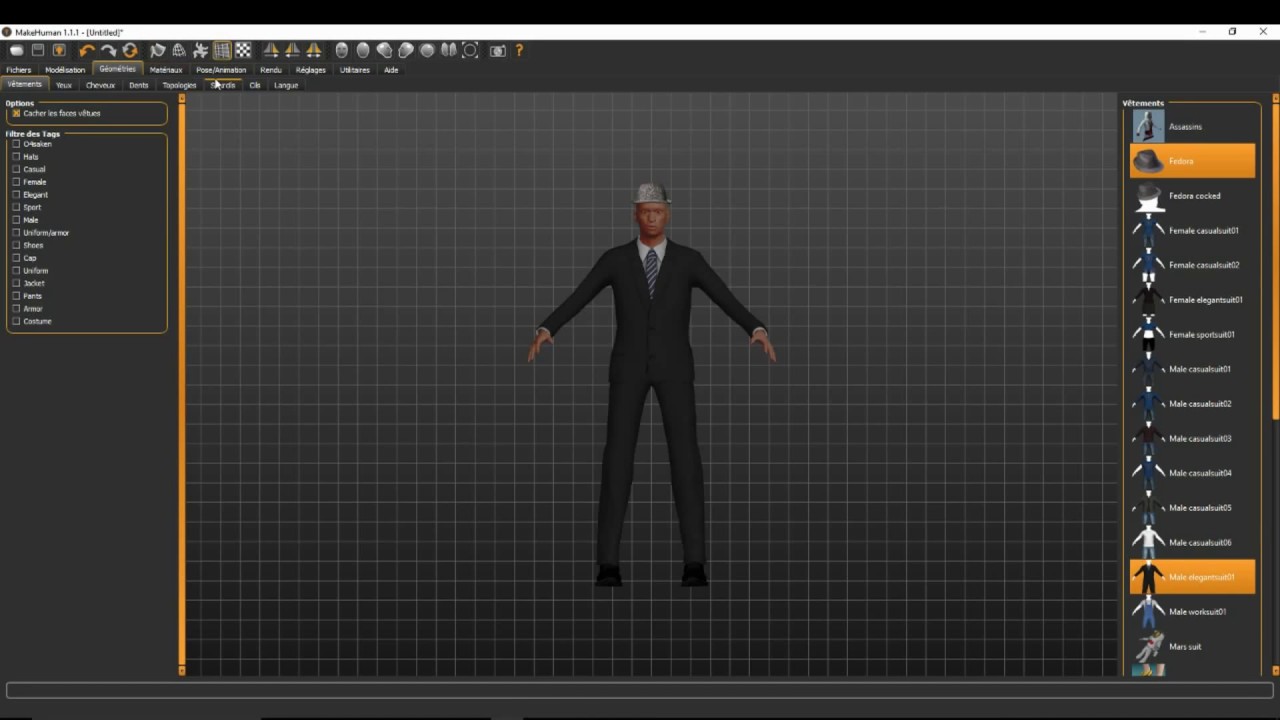Viewport: 1280px width, 720px height.
Task: Check the Male tag filter
Action: point(16,220)
